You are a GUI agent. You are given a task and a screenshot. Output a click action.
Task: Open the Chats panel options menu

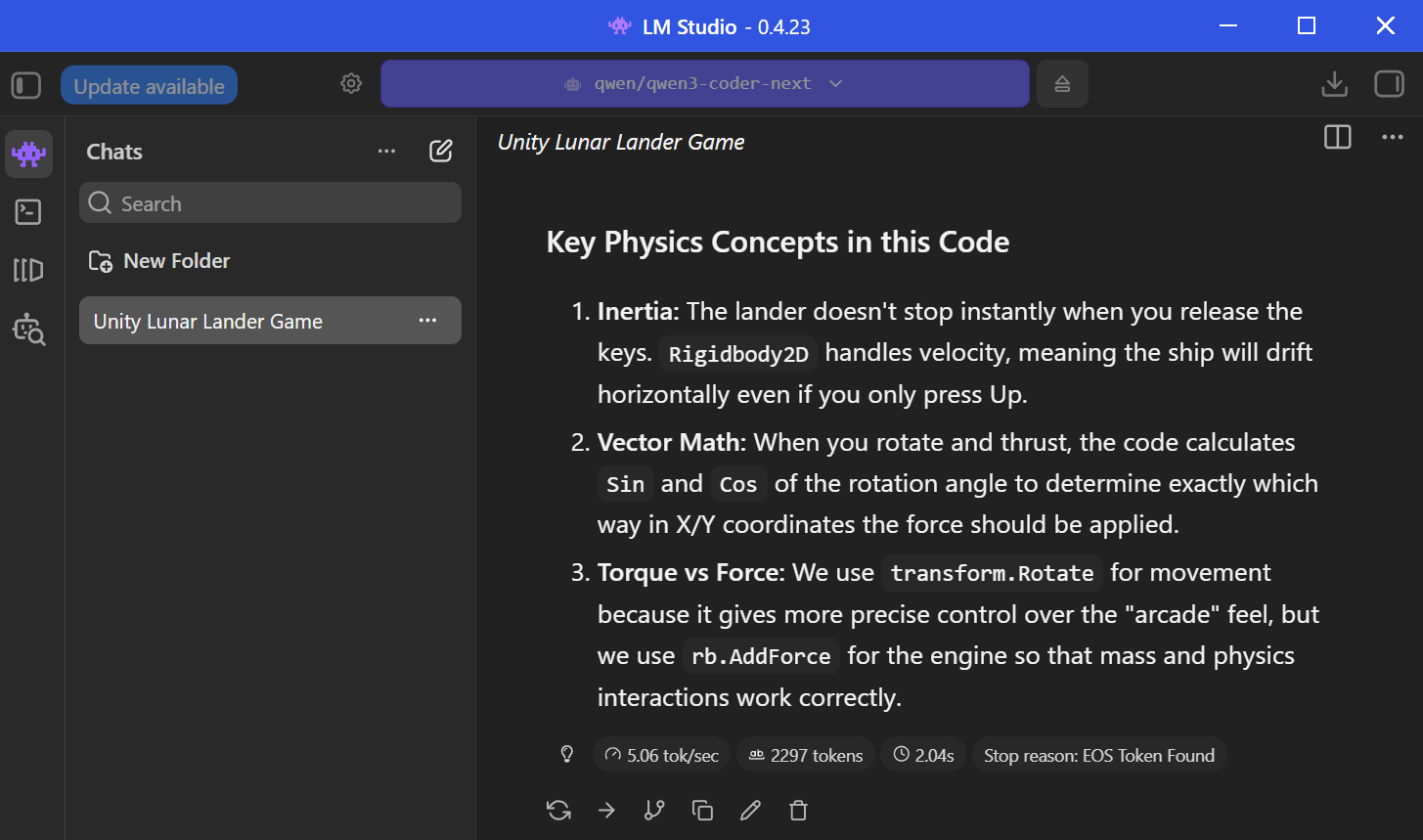(387, 151)
